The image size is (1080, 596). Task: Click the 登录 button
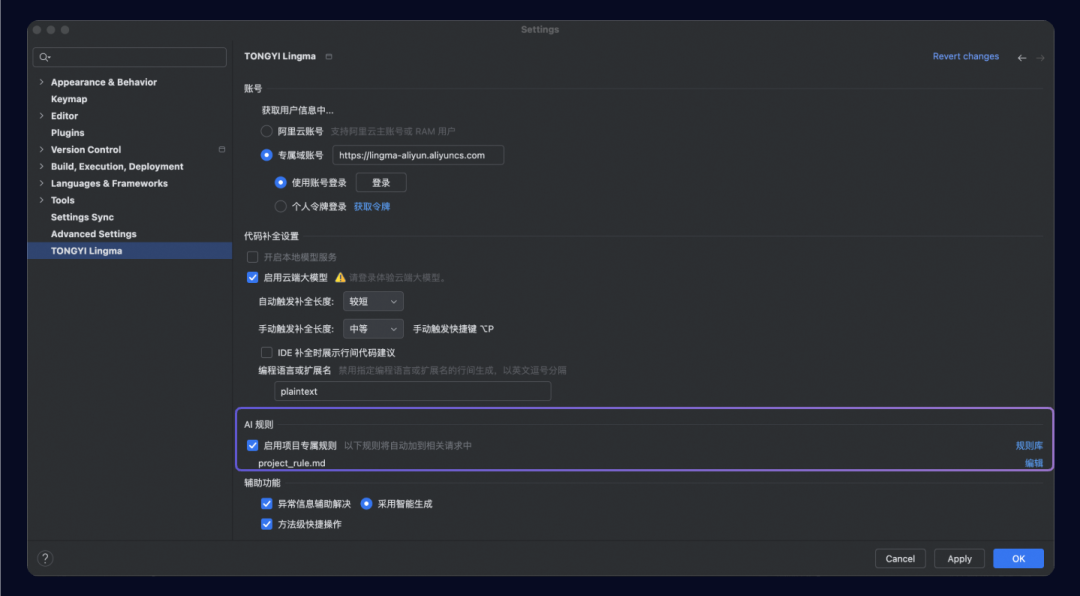(x=381, y=183)
